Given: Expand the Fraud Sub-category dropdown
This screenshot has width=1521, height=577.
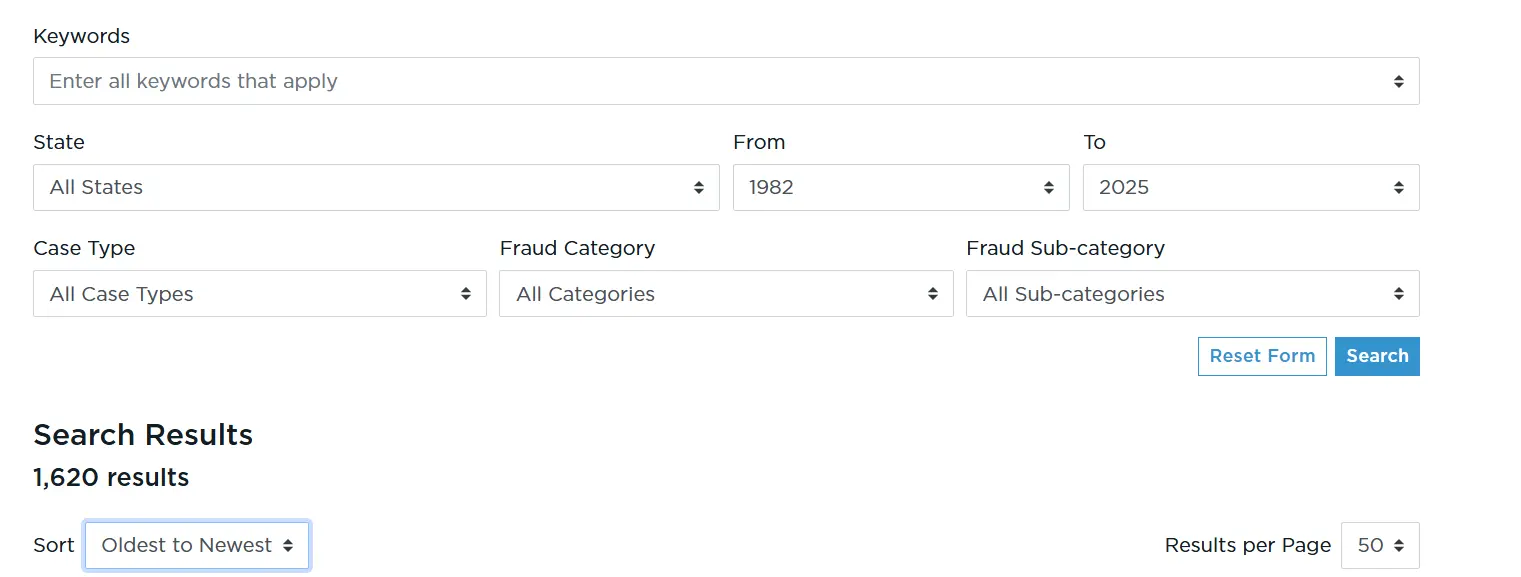Looking at the screenshot, I should point(1182,294).
